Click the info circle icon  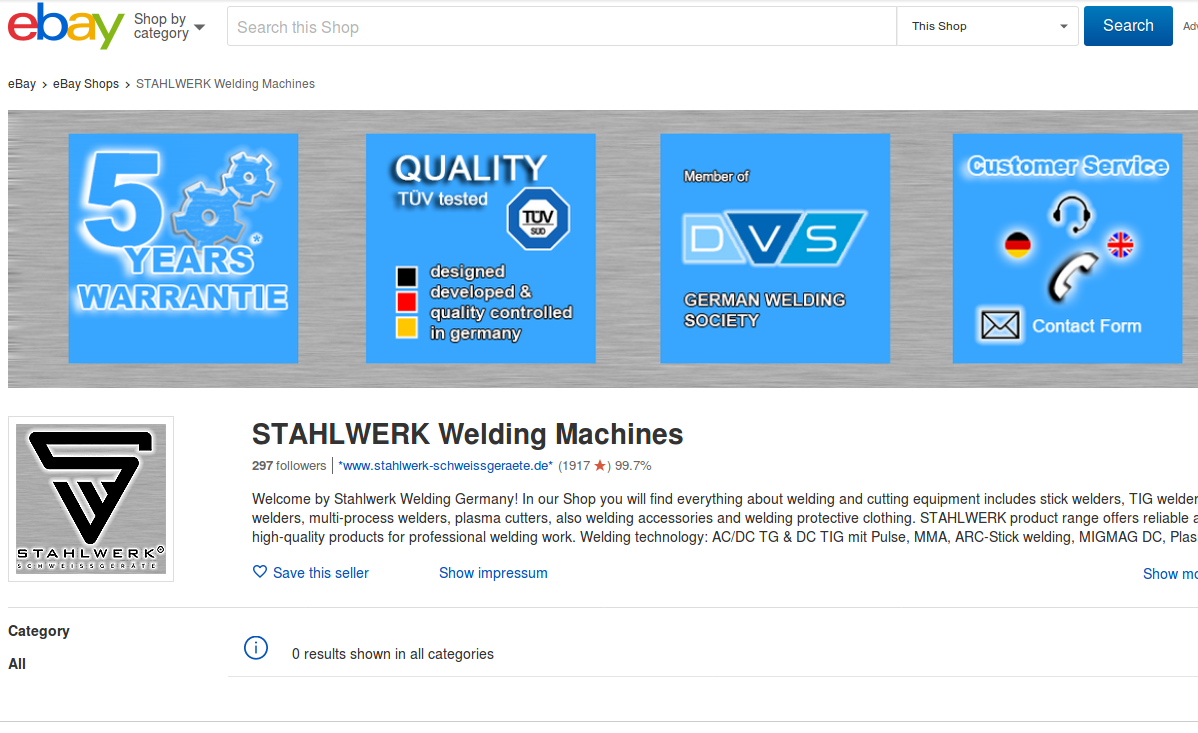click(x=256, y=648)
